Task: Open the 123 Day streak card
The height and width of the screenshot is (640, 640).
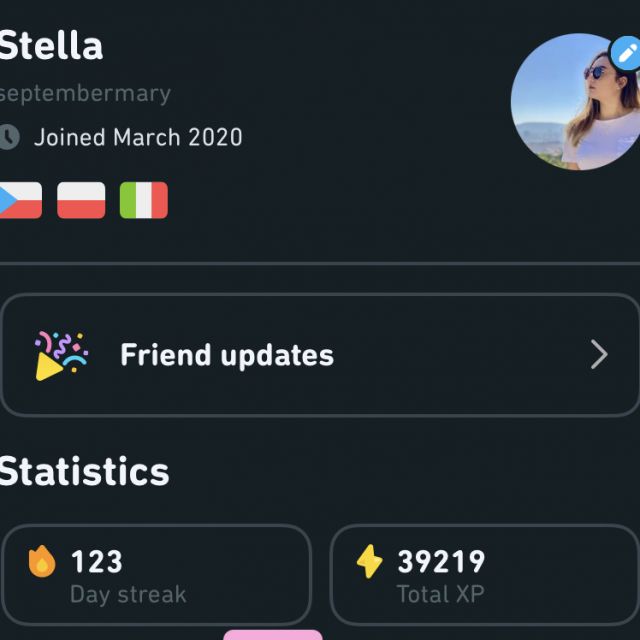Action: click(x=157, y=575)
